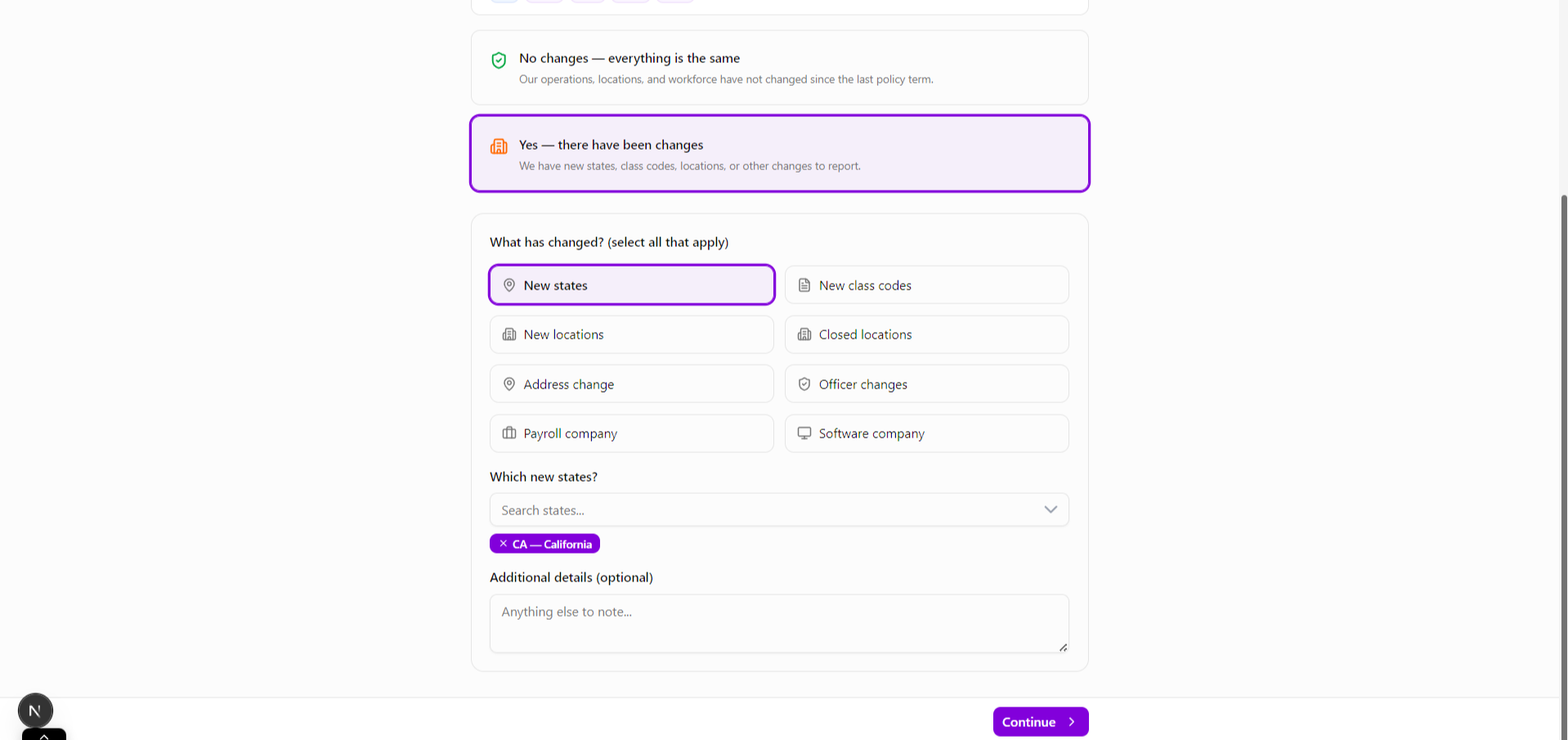Click into the Additional details text area
The width and height of the screenshot is (1568, 740).
(x=778, y=623)
